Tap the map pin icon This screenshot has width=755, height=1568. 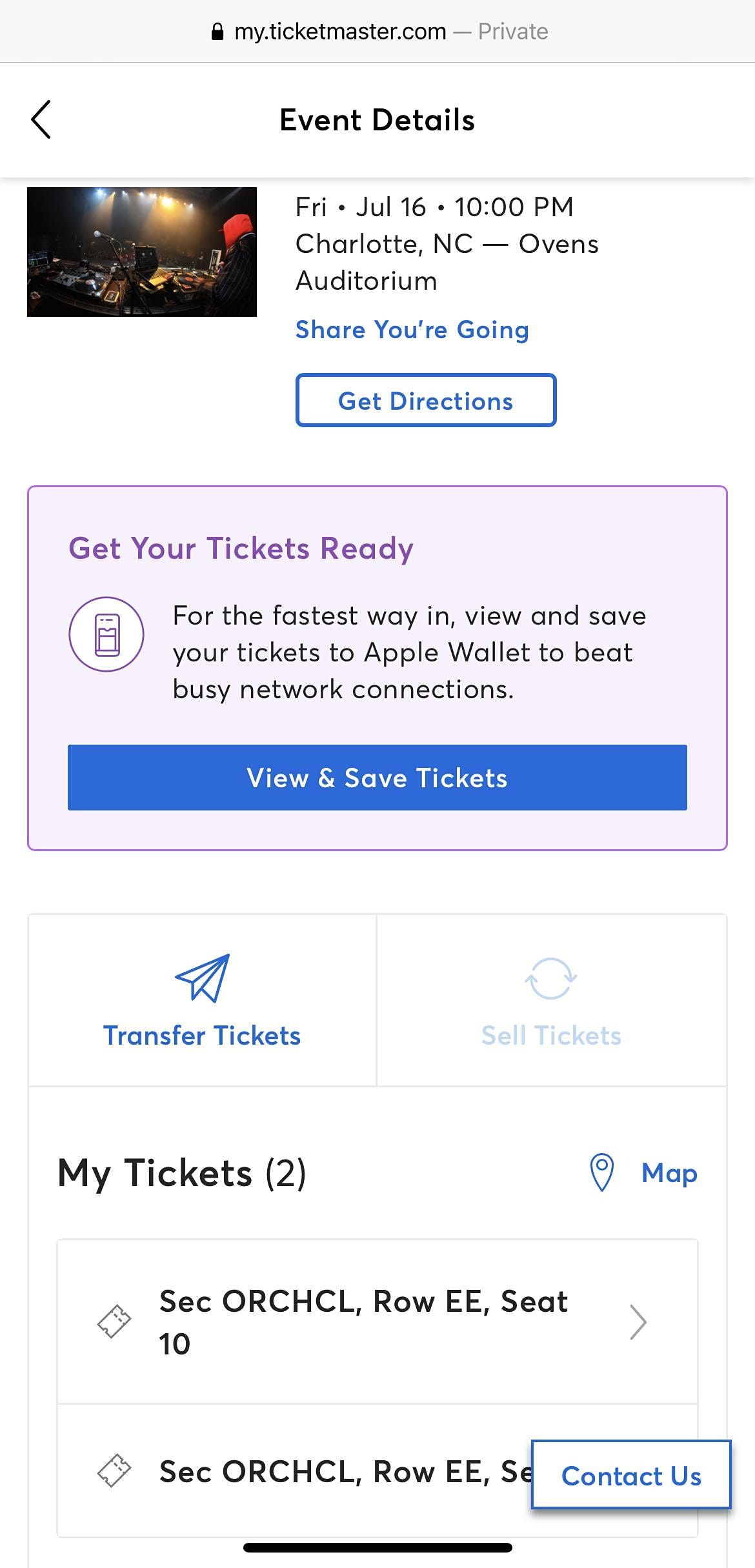coord(602,1172)
